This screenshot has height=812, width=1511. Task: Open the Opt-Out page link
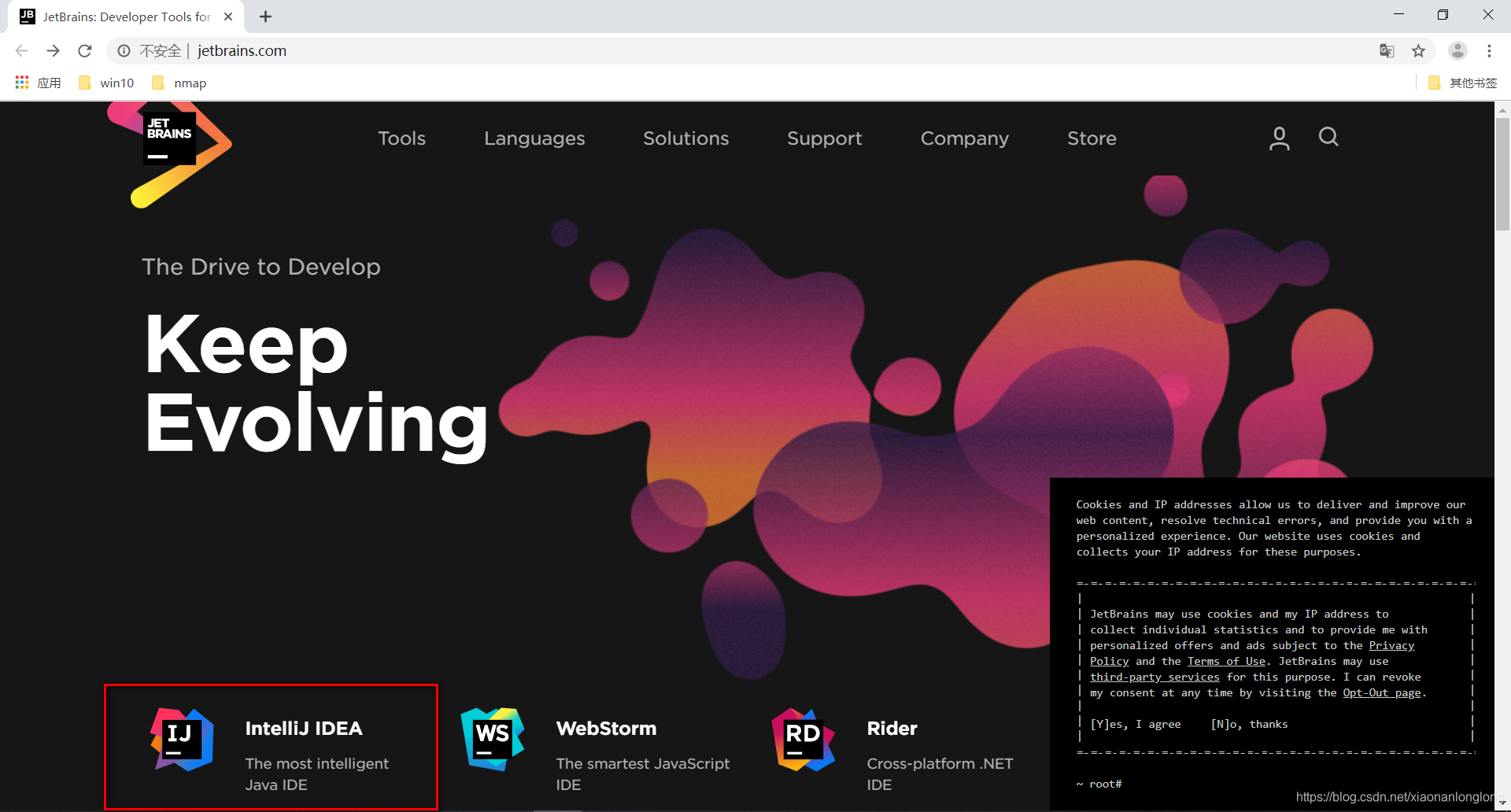point(1382,693)
